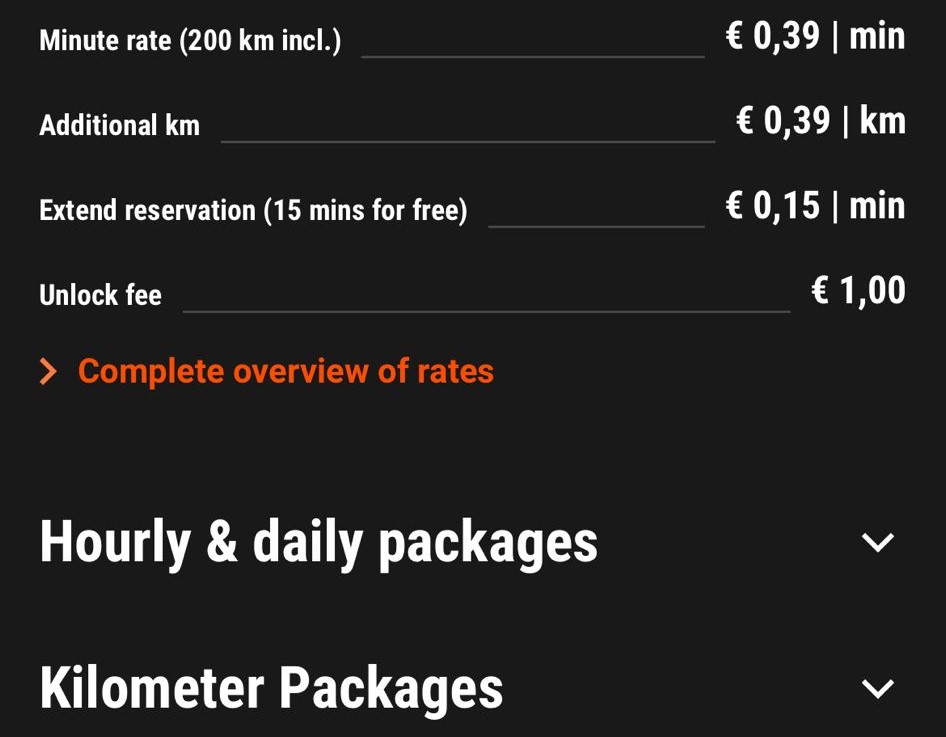Click the orange arrow before Complete overview

pos(48,373)
